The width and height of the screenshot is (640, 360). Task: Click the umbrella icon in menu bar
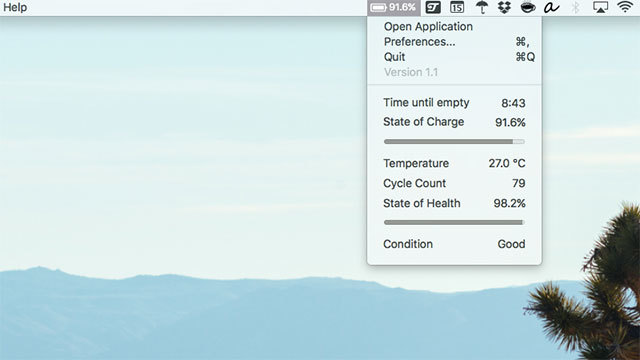tap(482, 7)
